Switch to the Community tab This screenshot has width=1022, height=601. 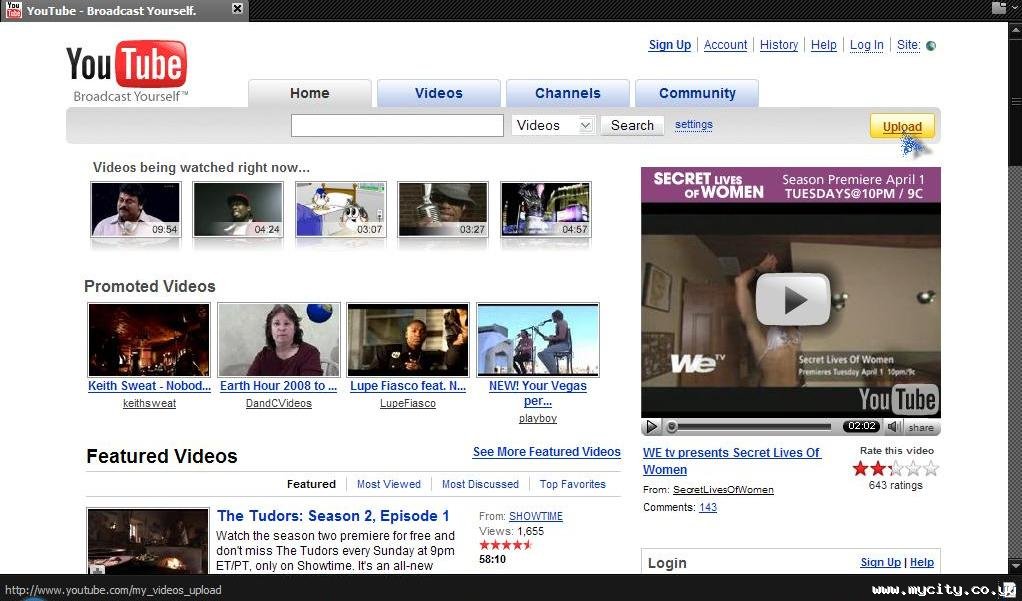click(x=697, y=93)
